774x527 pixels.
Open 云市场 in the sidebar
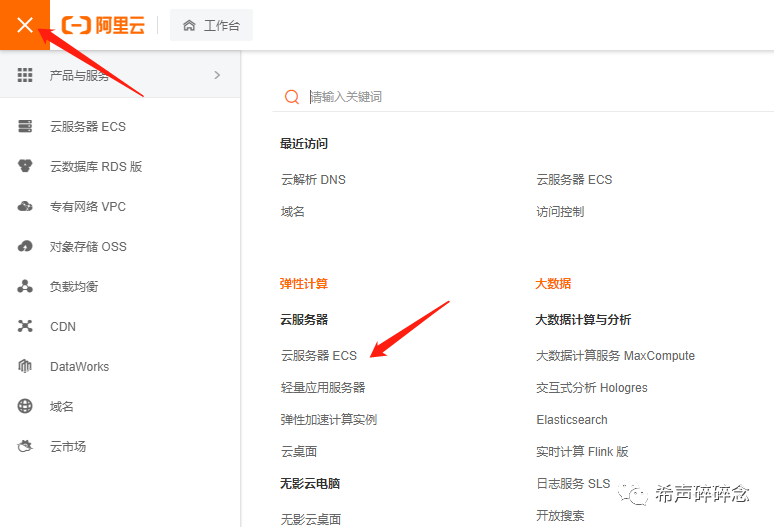(x=68, y=447)
